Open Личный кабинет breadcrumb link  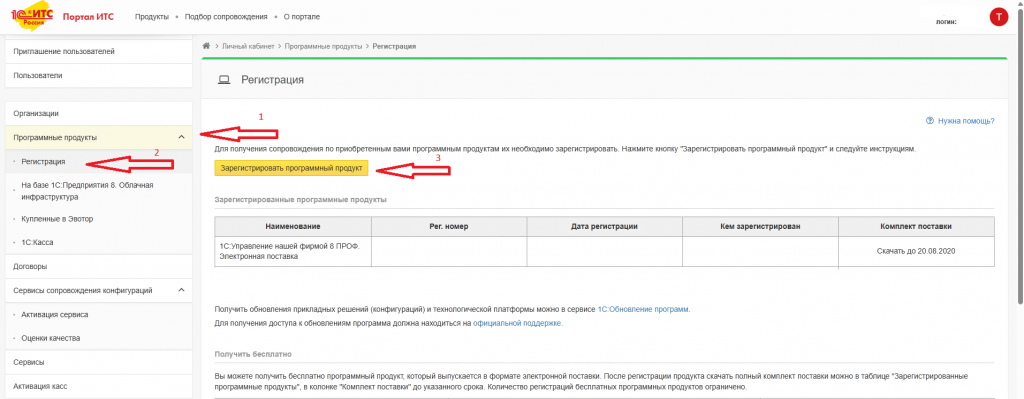click(249, 46)
